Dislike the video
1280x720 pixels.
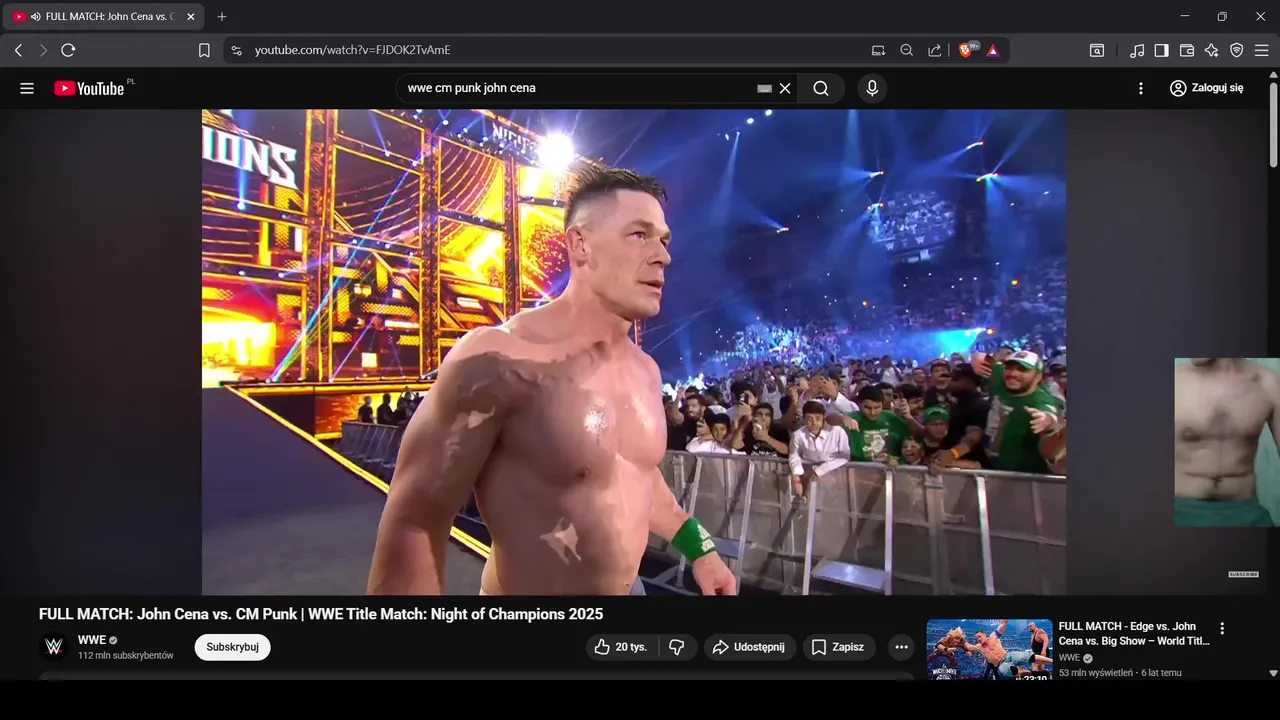point(677,647)
